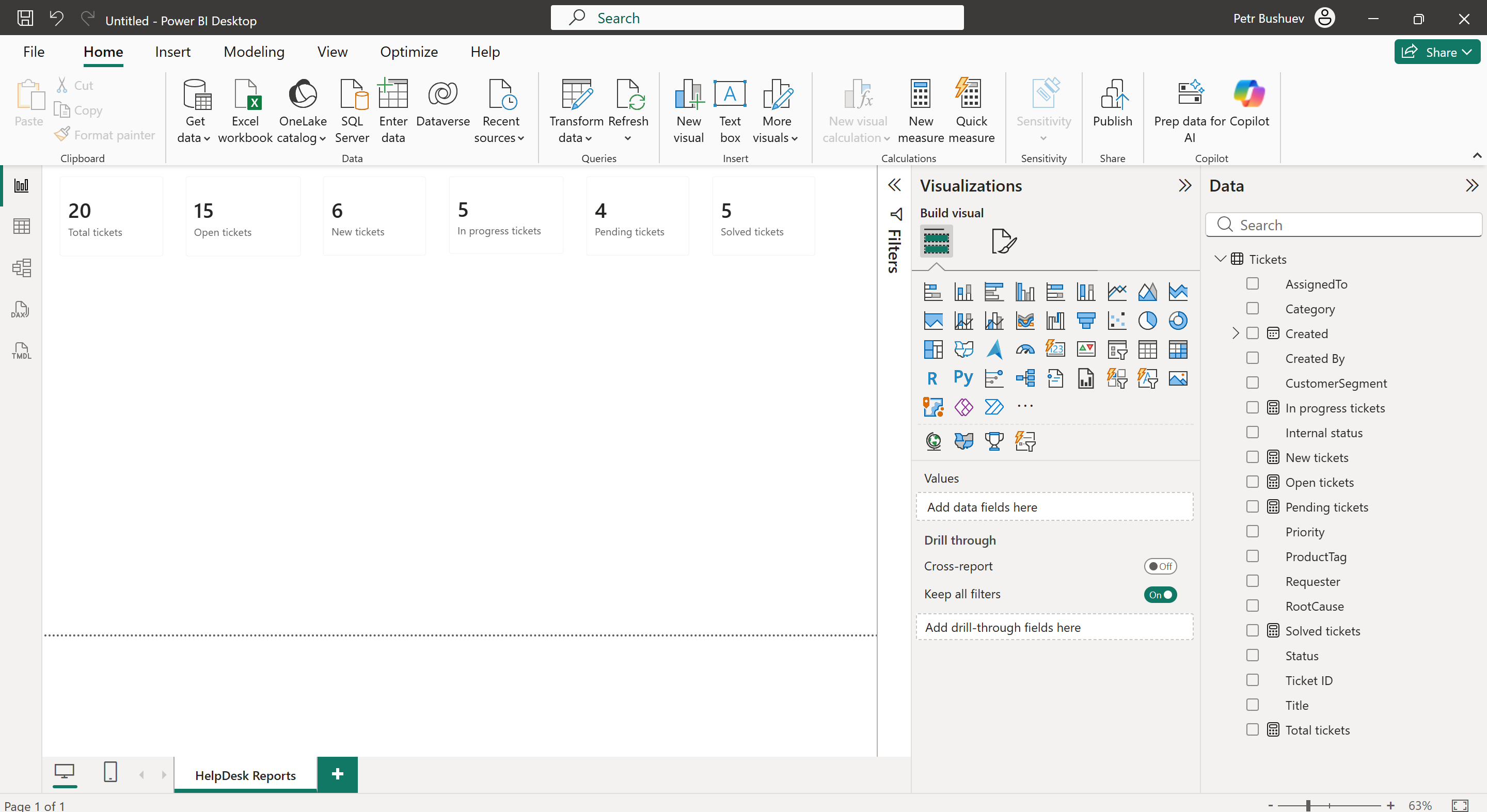
Task: Switch to the Insert ribbon tab
Action: [x=172, y=52]
